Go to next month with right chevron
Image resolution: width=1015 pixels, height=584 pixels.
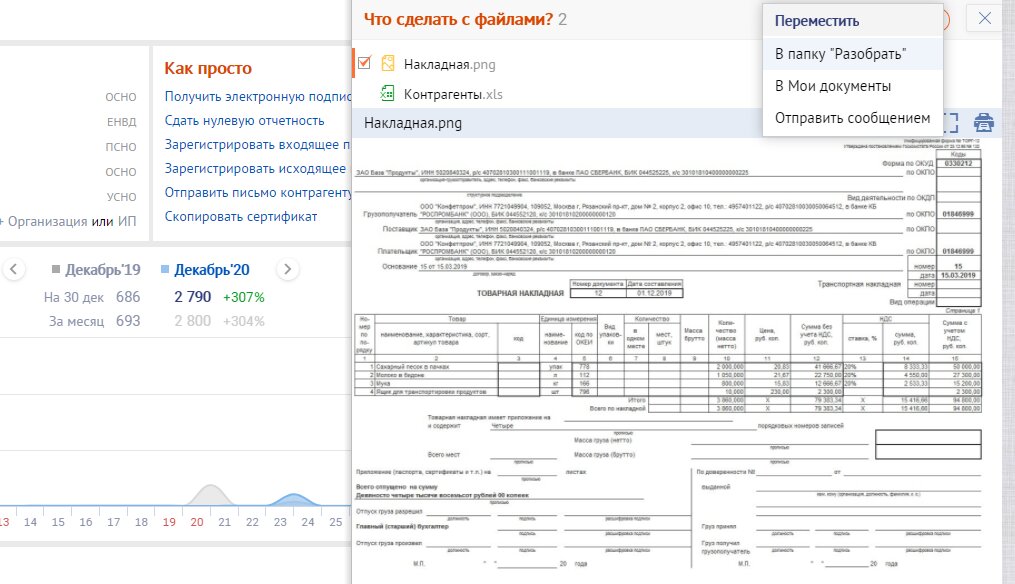[288, 269]
